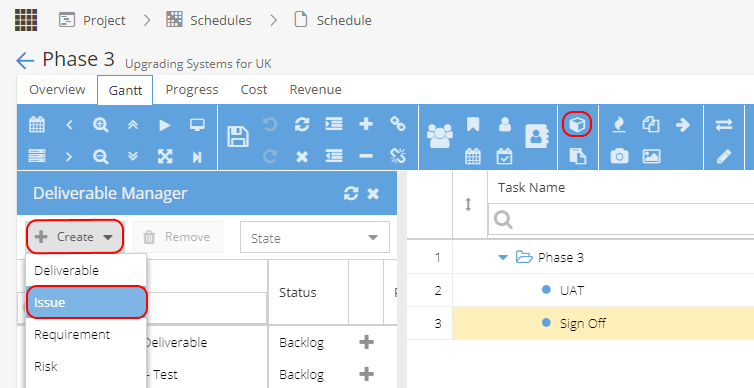Viewport: 754px width, 388px height.
Task: Click the plus on the Deliverable Backlog row
Action: tap(366, 342)
